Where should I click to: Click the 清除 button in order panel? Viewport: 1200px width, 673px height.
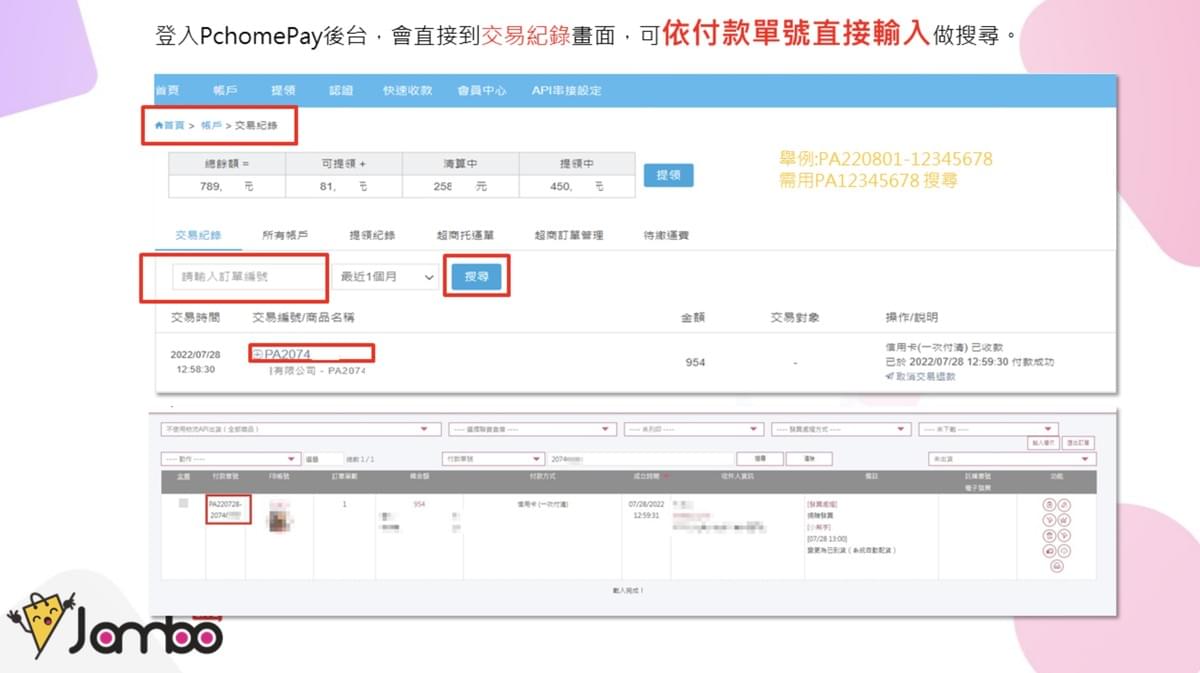pyautogui.click(x=809, y=459)
